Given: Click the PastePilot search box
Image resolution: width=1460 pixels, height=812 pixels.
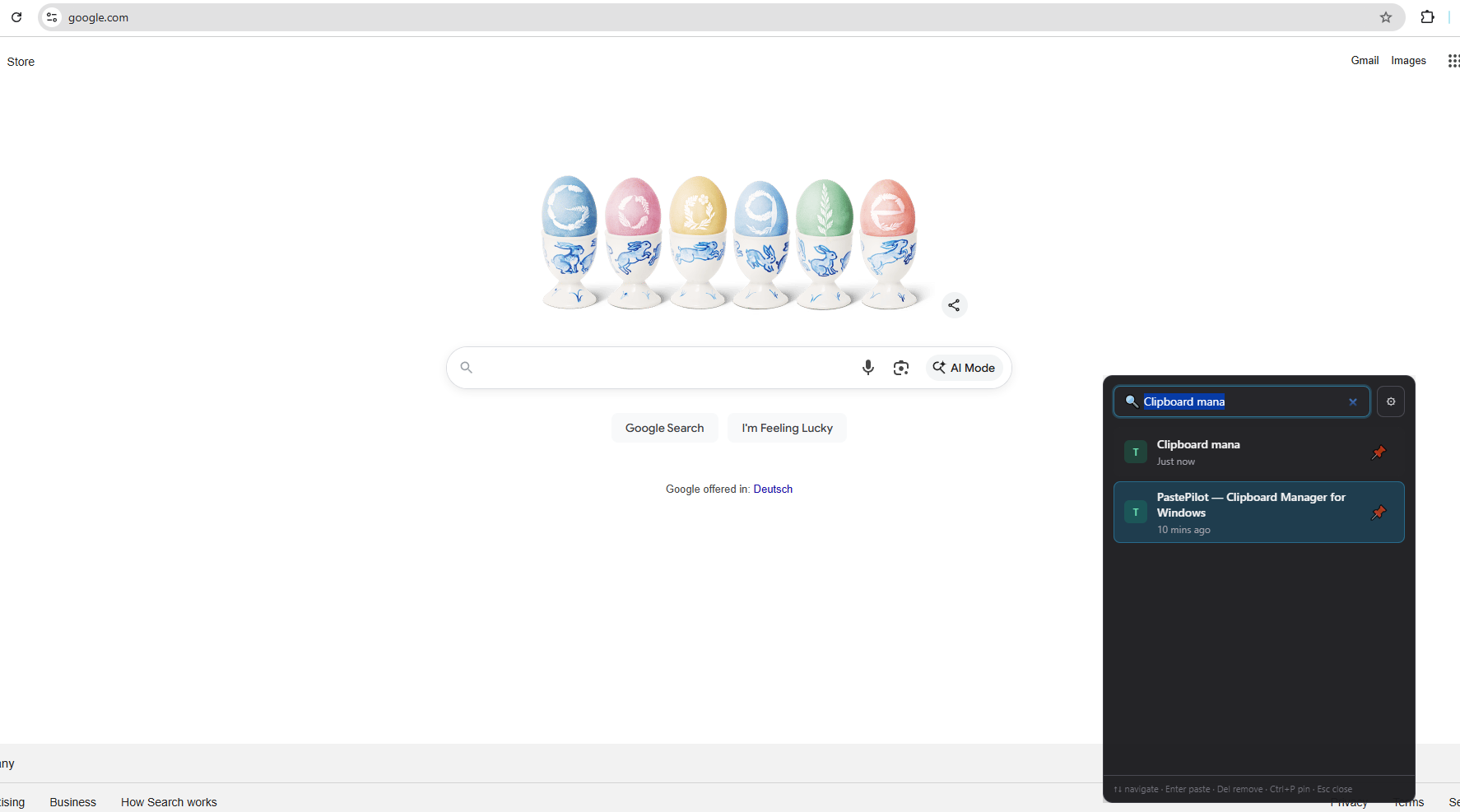Looking at the screenshot, I should pyautogui.click(x=1242, y=401).
